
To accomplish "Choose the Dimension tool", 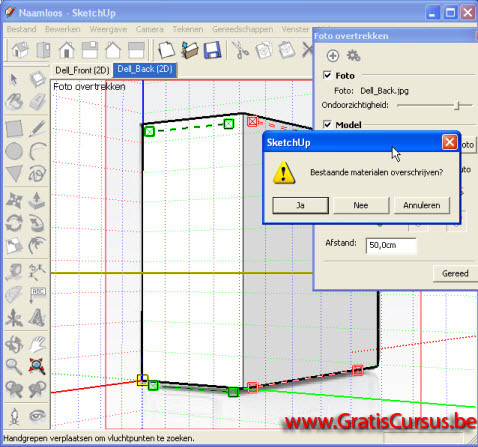I will (x=37, y=272).
